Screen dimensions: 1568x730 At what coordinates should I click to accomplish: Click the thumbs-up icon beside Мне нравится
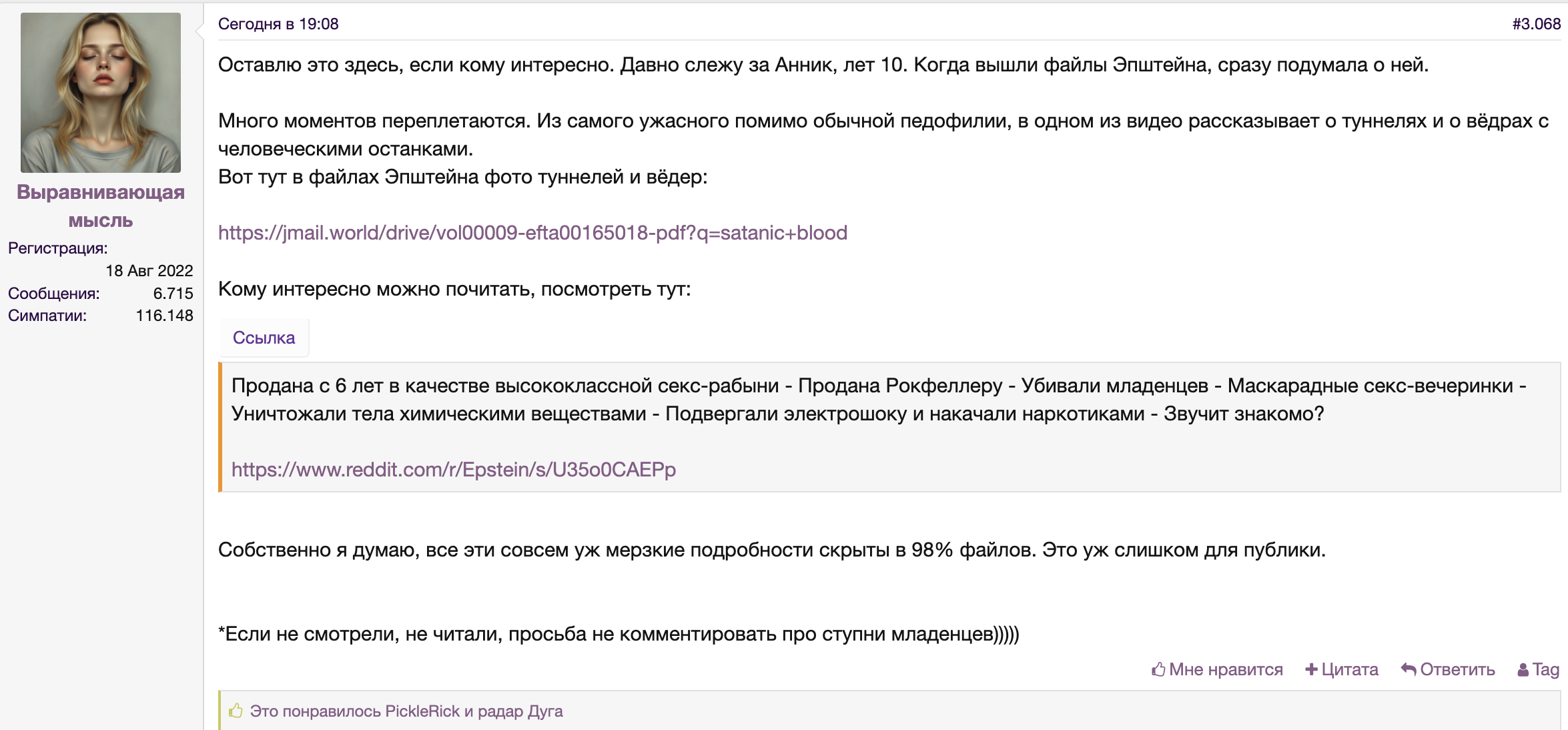[x=1158, y=669]
